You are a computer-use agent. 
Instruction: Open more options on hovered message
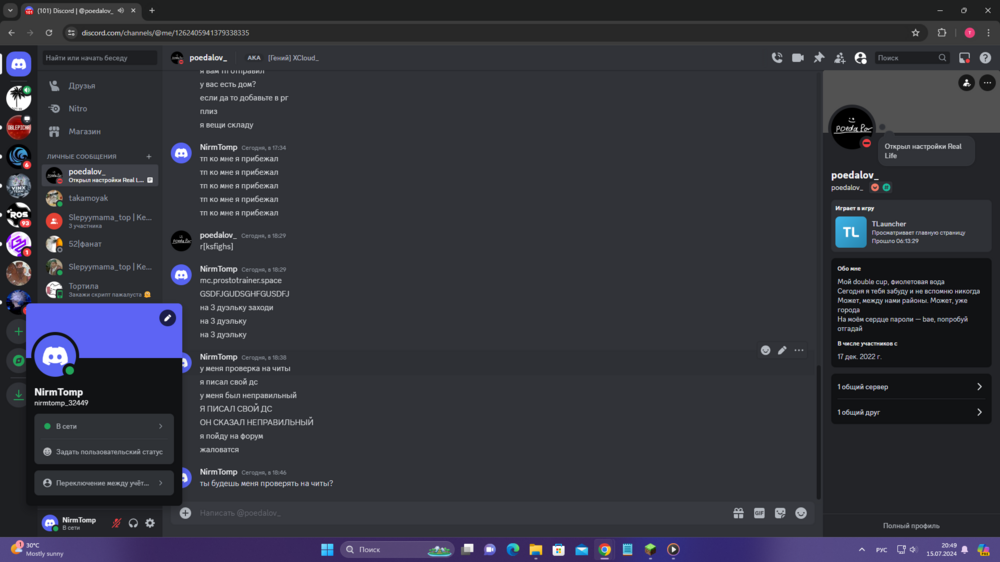pyautogui.click(x=798, y=350)
